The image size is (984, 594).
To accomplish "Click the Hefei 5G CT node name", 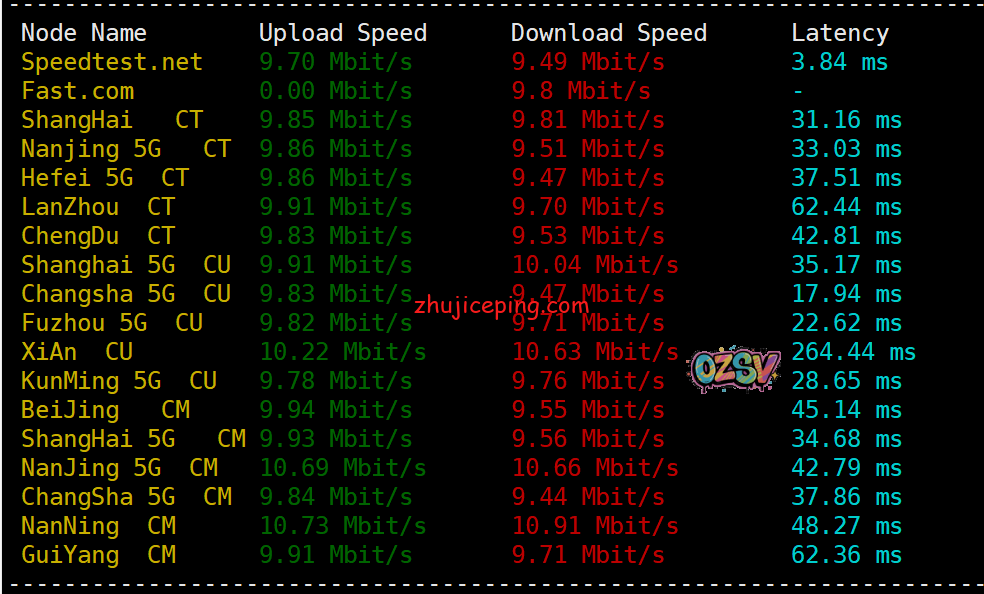I will (x=105, y=178).
